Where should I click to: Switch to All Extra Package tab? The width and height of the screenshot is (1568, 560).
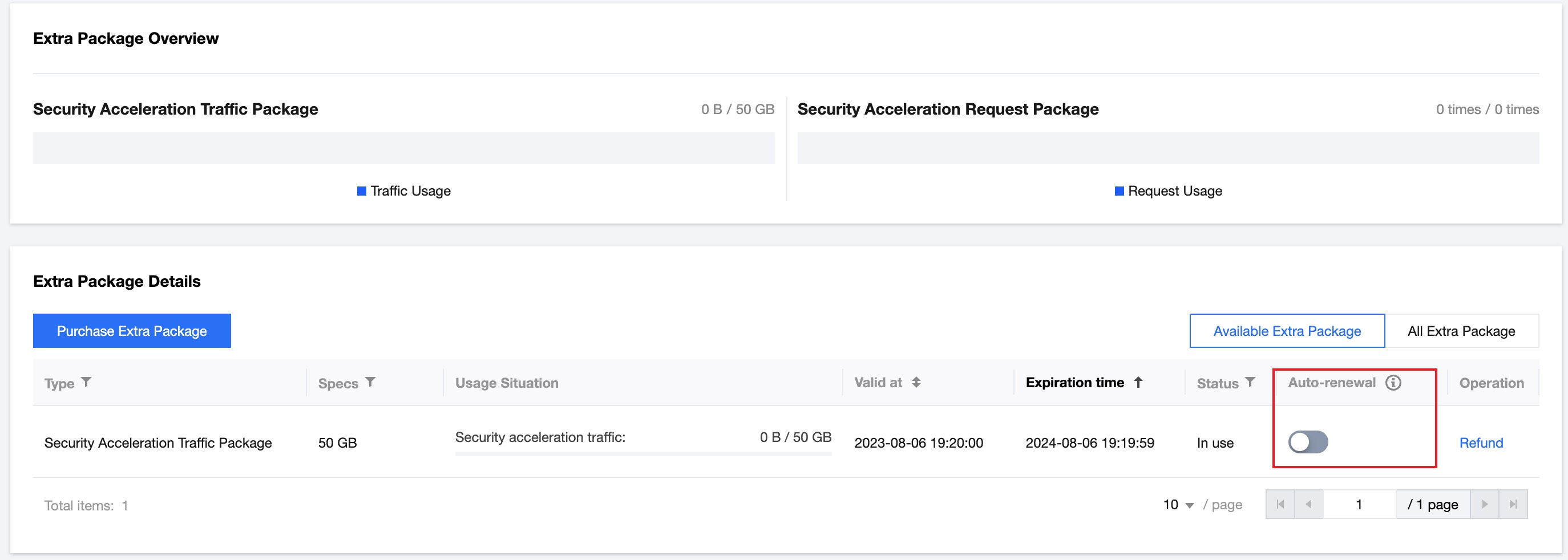[1461, 331]
